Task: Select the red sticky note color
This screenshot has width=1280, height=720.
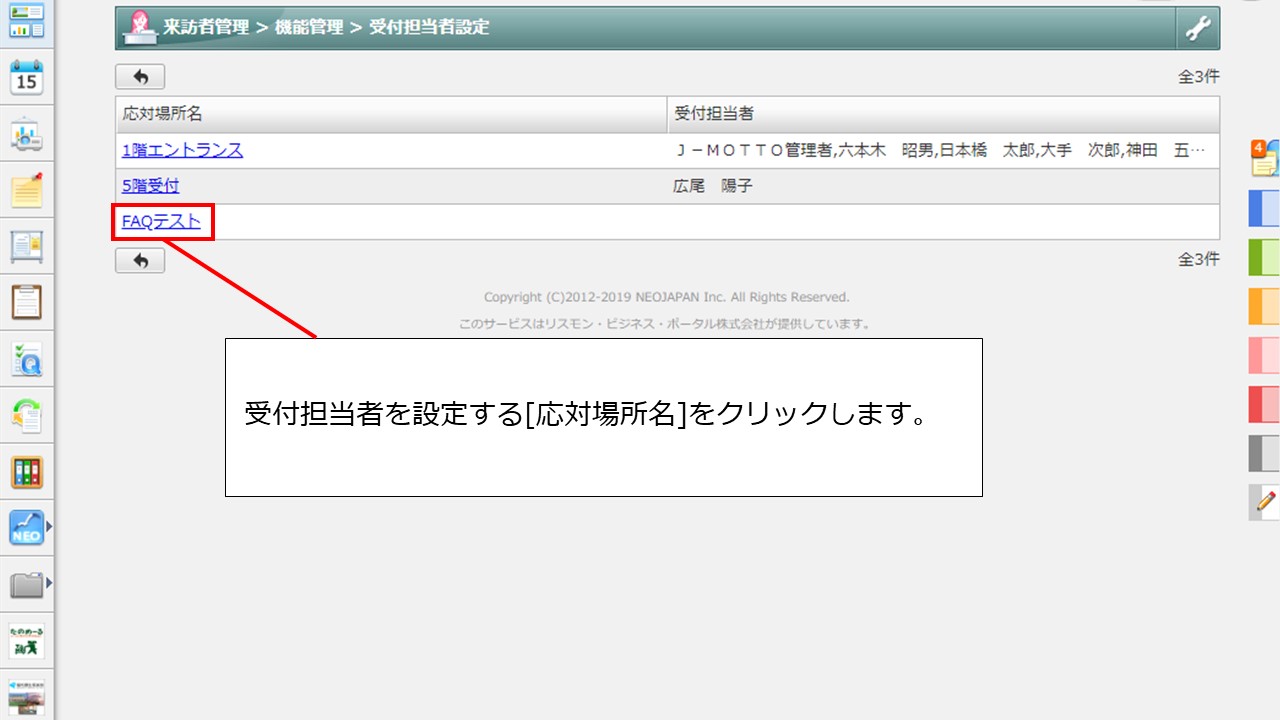Action: pyautogui.click(x=1264, y=404)
